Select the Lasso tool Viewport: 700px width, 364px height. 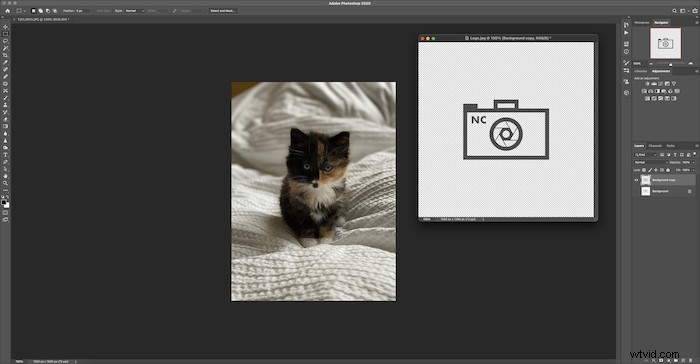[x=5, y=41]
